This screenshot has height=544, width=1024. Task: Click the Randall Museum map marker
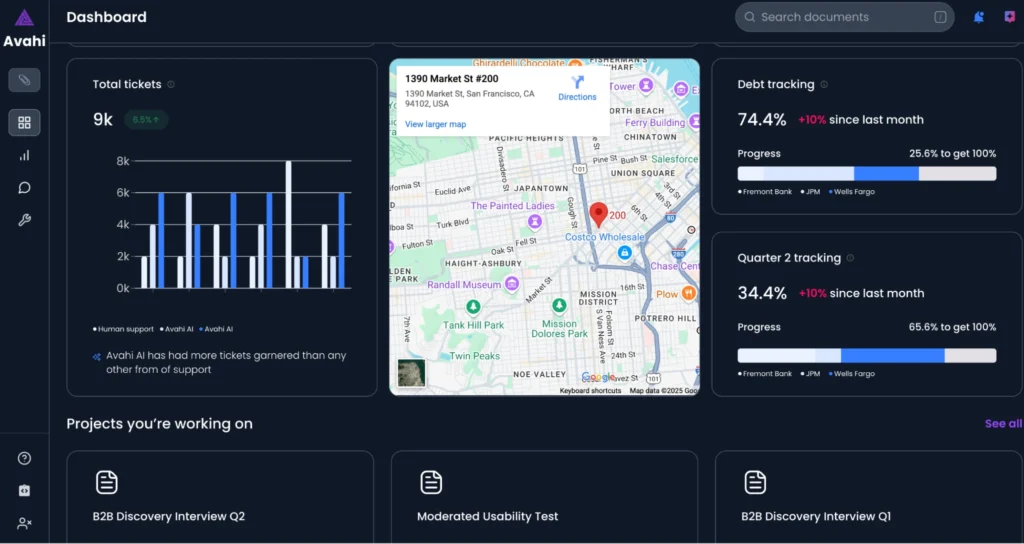512,284
